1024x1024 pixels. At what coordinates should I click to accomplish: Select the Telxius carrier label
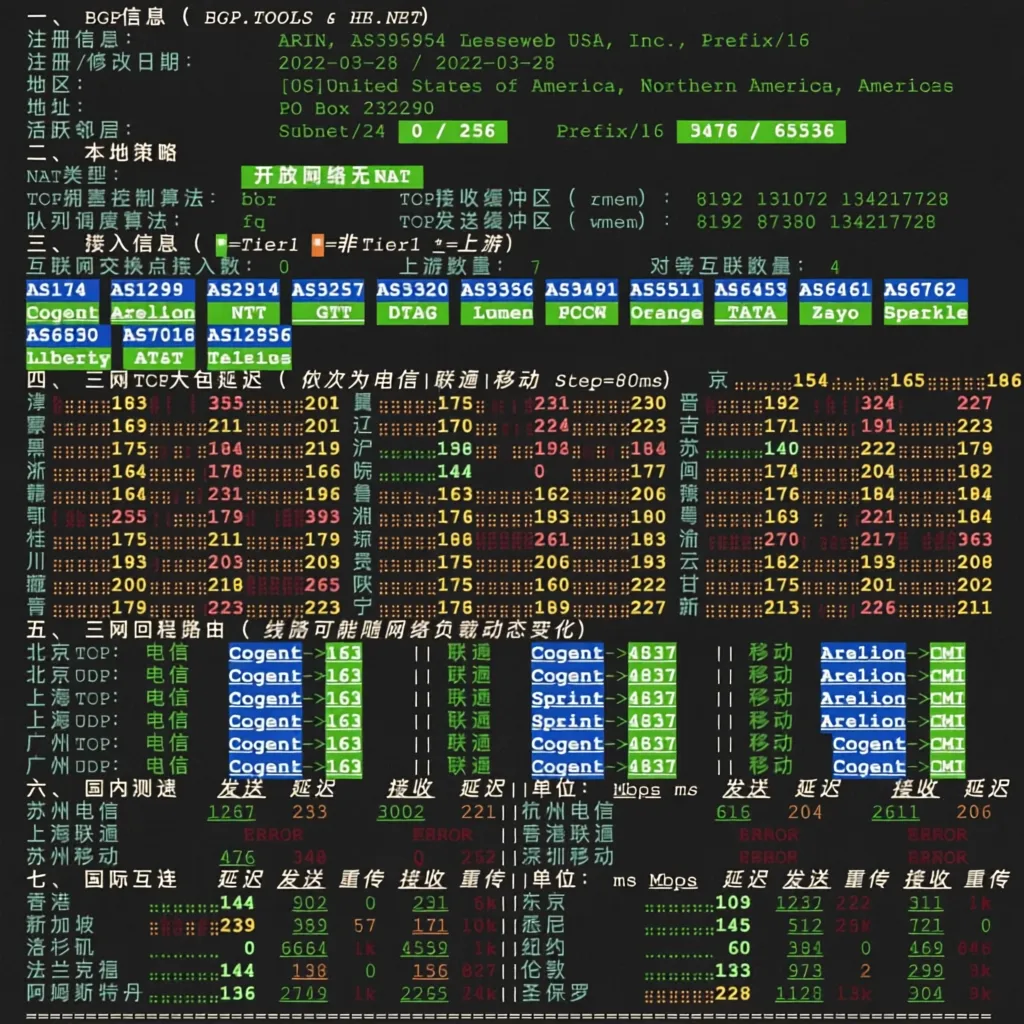[x=249, y=359]
